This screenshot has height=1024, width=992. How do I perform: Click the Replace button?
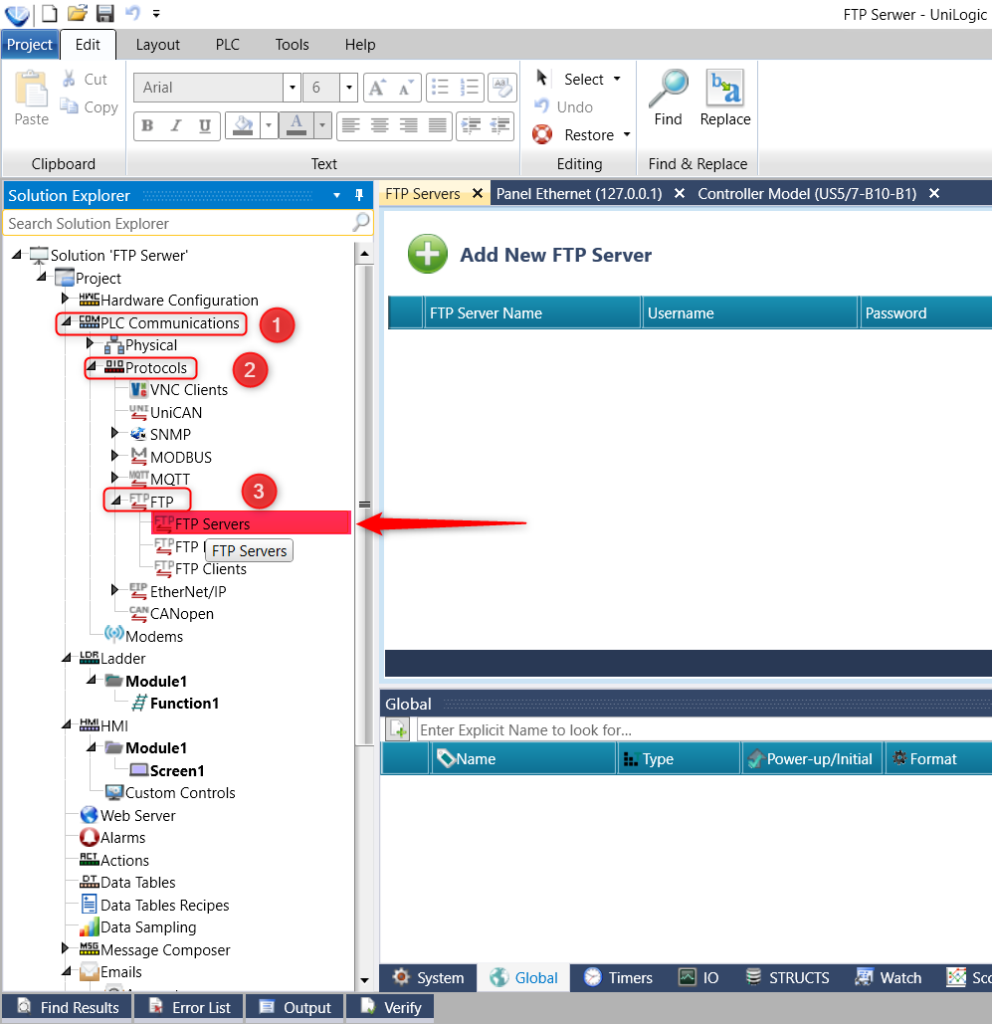(725, 97)
